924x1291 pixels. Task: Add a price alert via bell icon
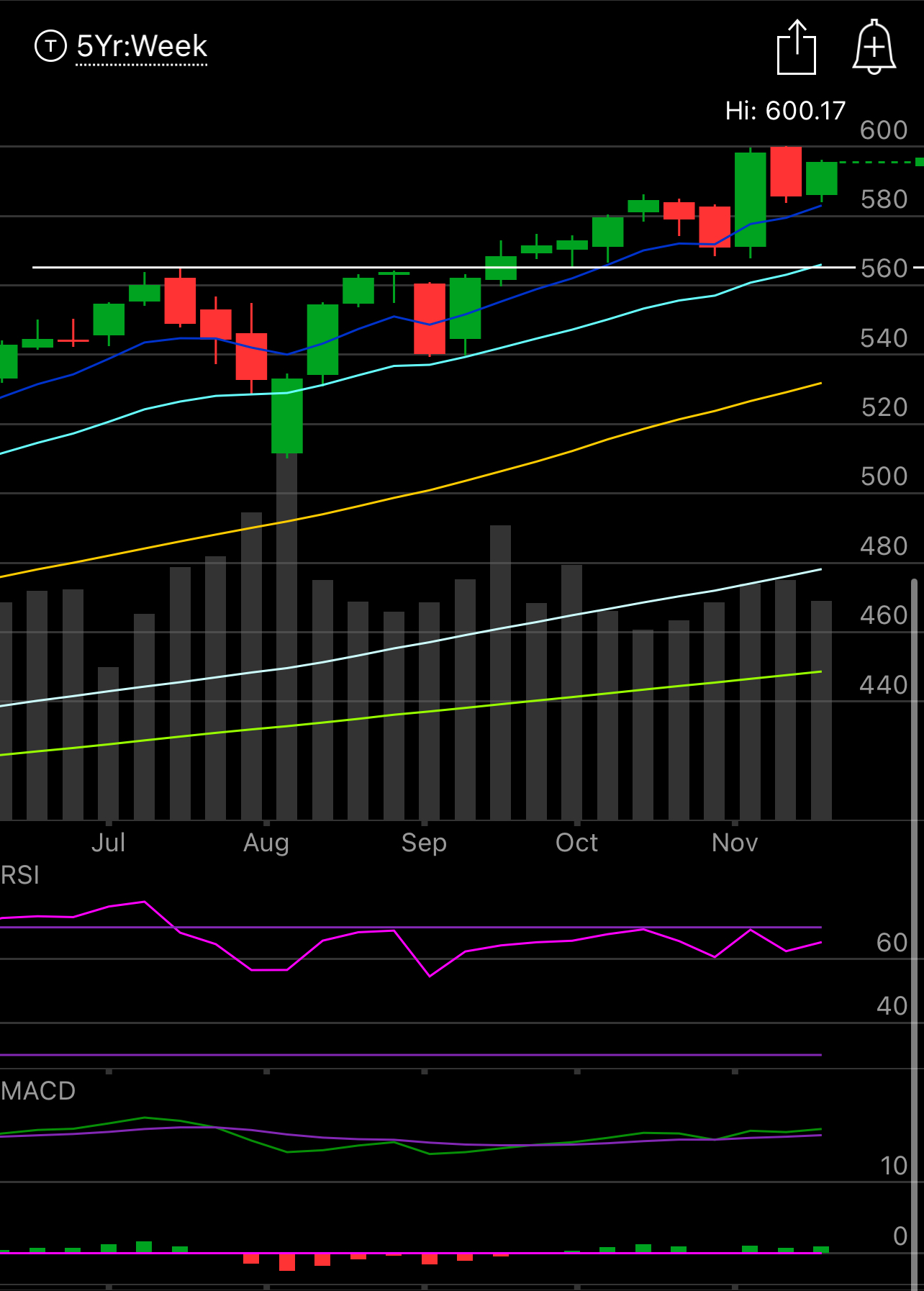tap(874, 47)
